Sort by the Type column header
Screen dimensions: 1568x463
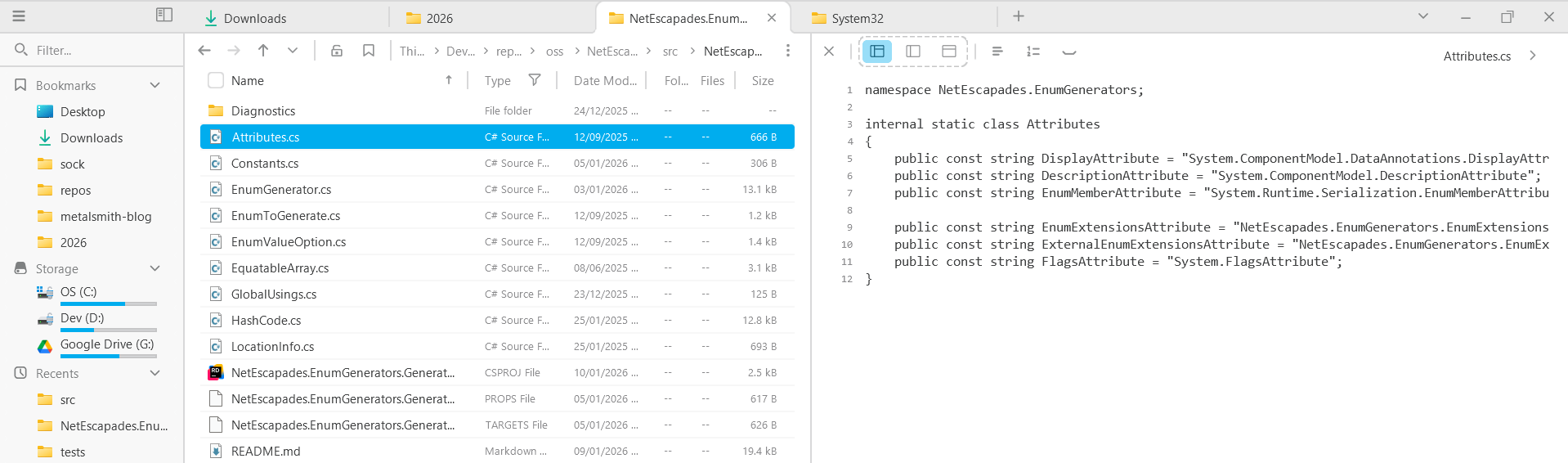pyautogui.click(x=497, y=80)
